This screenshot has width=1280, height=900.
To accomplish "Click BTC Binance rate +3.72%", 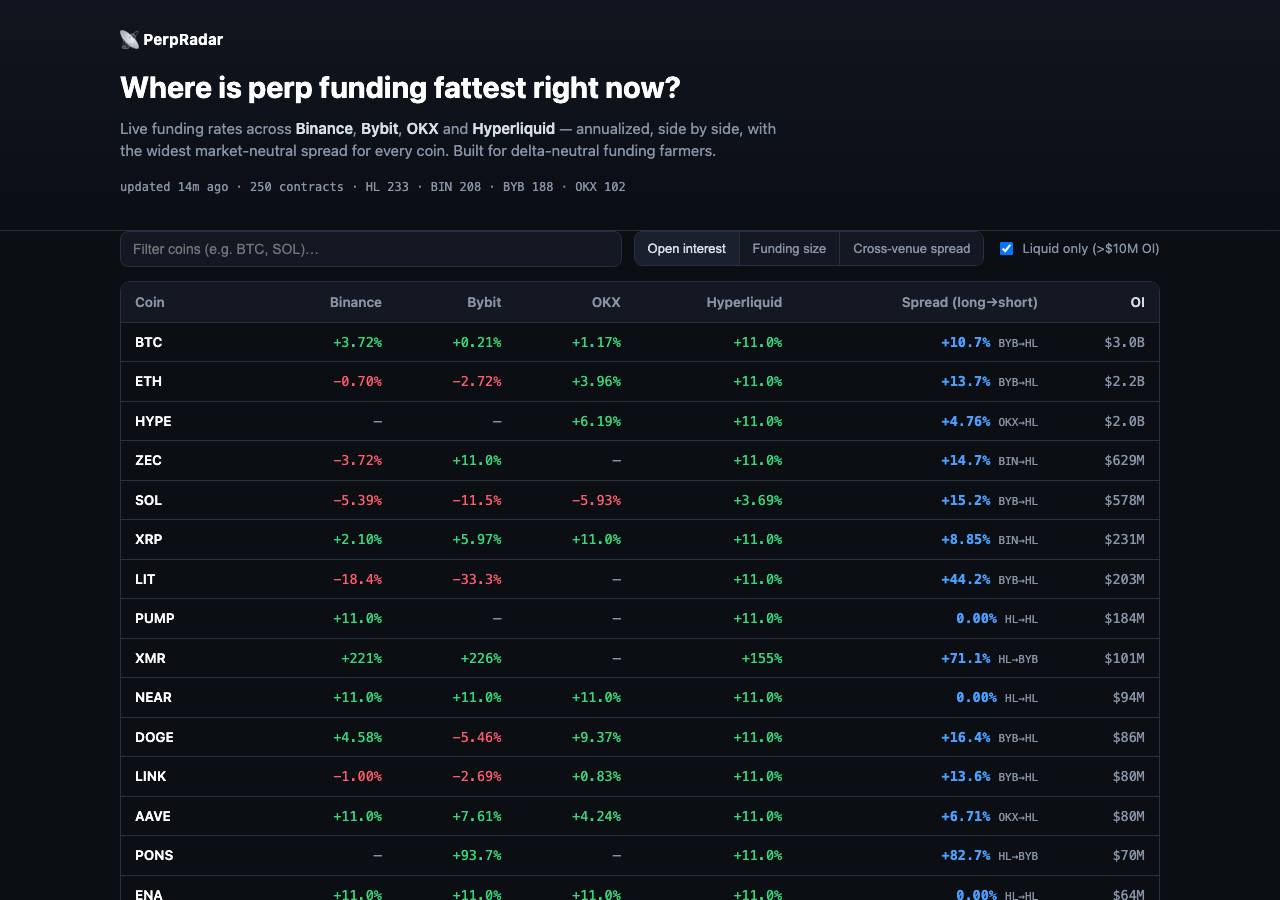I will coord(357,342).
